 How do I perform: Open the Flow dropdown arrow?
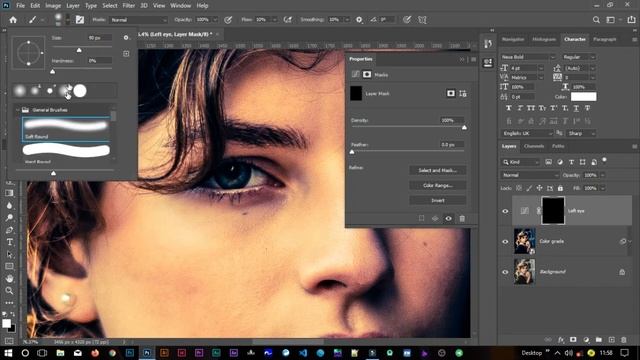pos(275,20)
